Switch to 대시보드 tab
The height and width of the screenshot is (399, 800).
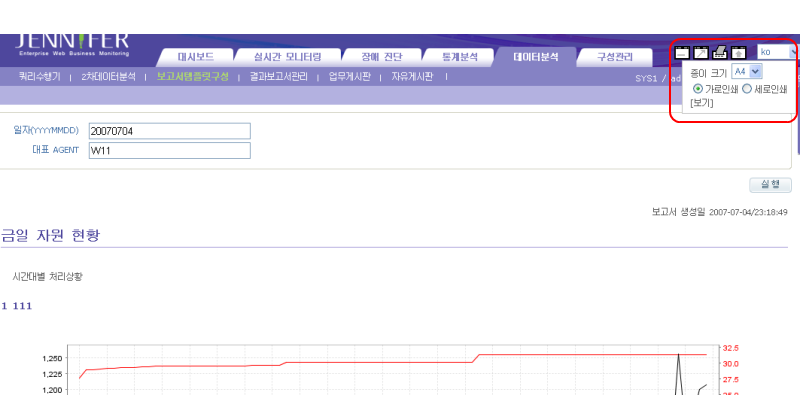(x=195, y=57)
